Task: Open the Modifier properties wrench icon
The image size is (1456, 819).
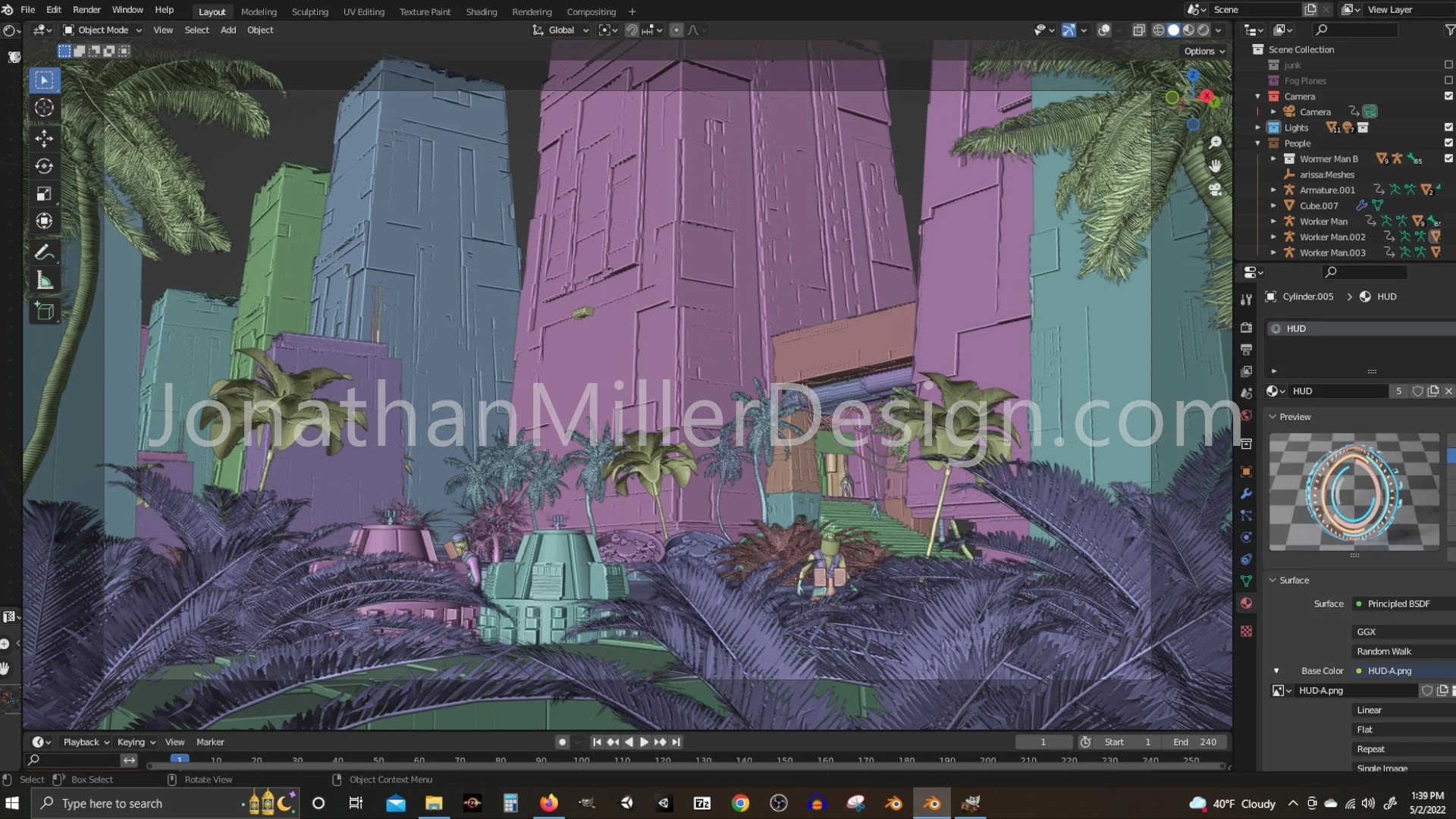Action: pyautogui.click(x=1246, y=494)
